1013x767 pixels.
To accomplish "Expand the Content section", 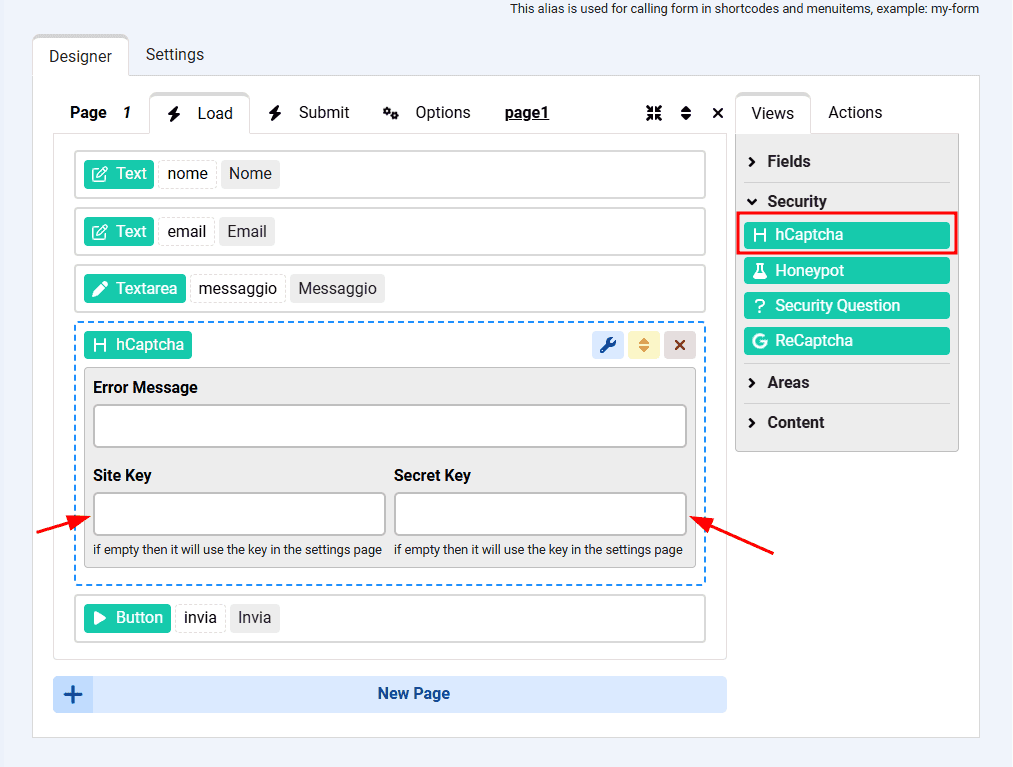I will (795, 423).
